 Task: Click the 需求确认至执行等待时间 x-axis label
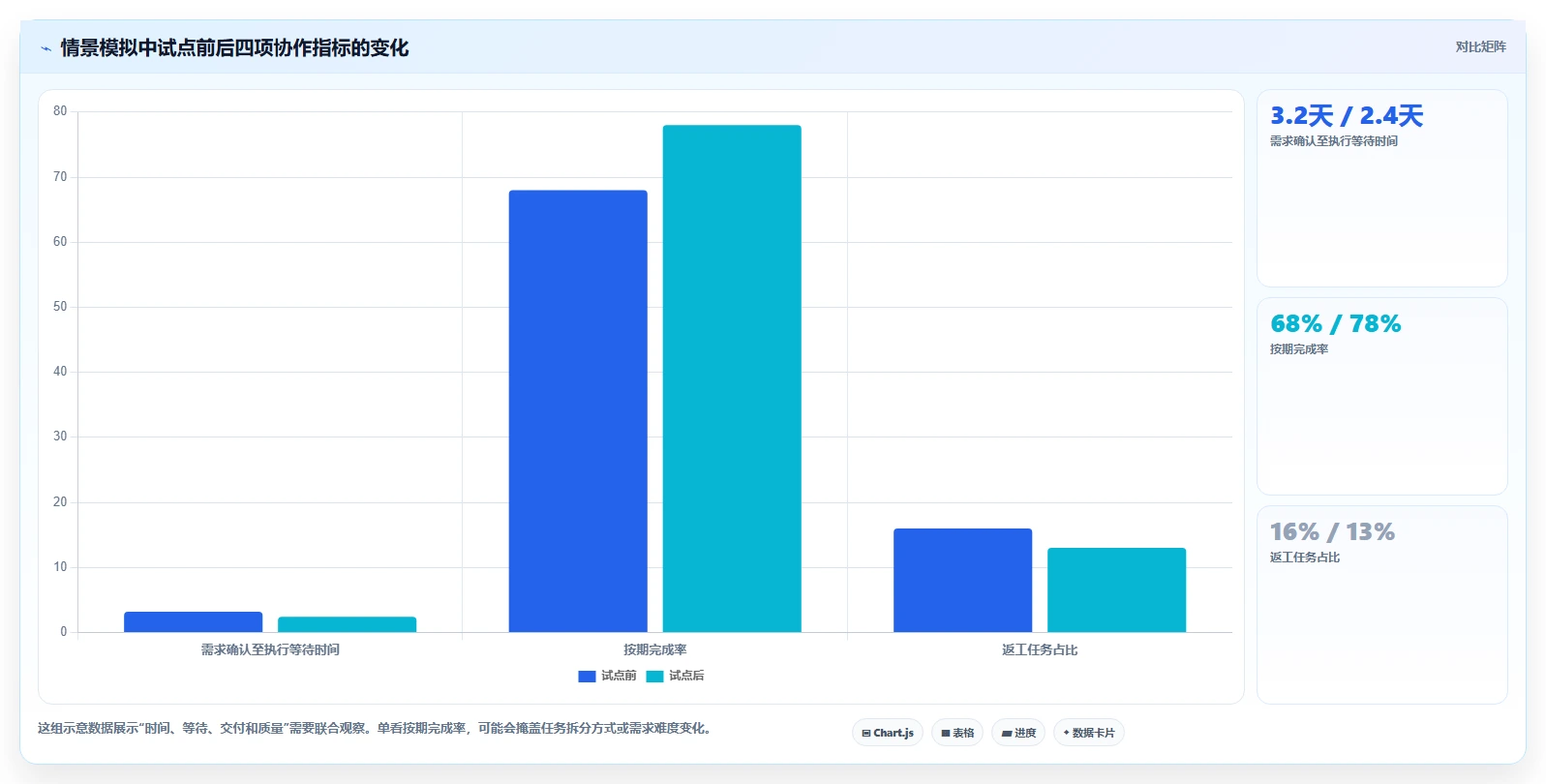coord(270,649)
